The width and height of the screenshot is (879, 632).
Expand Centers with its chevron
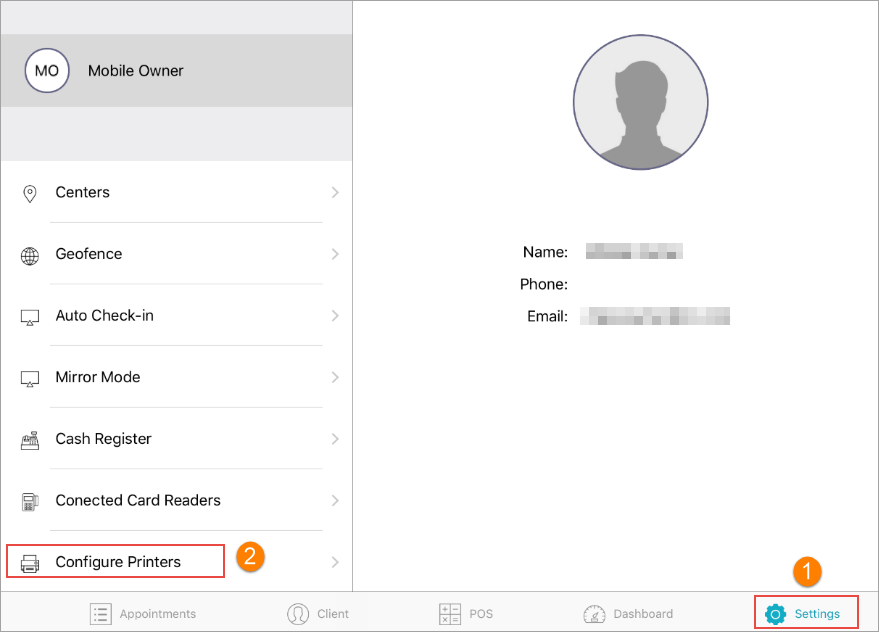pyautogui.click(x=335, y=192)
